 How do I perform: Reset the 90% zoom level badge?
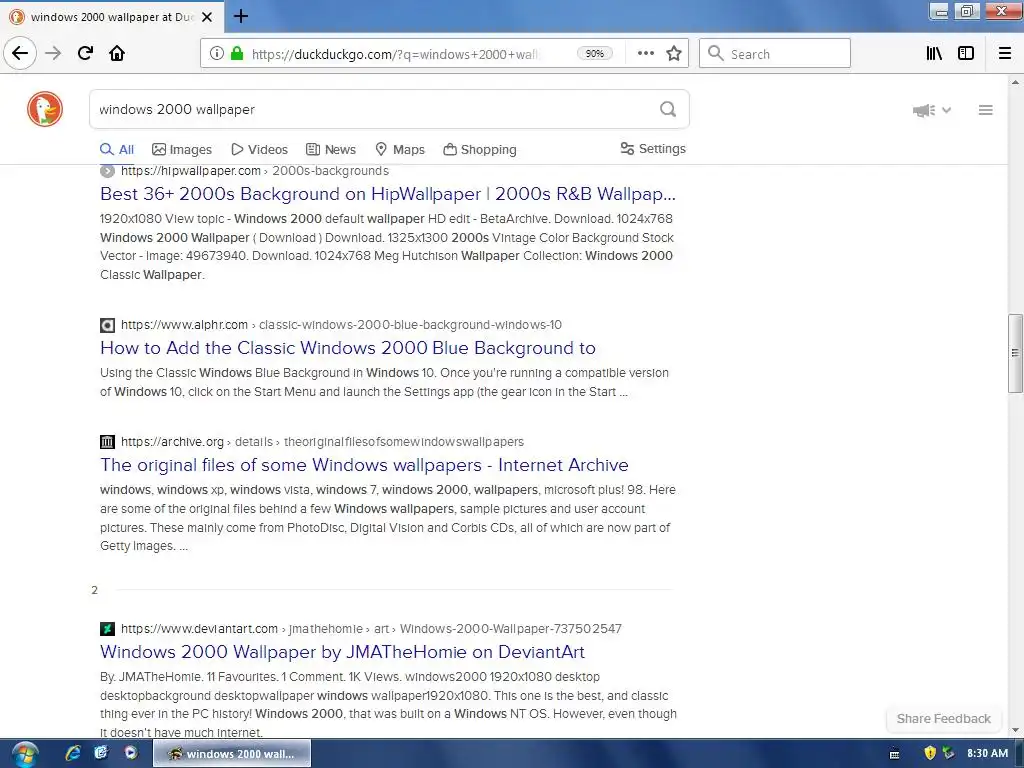pyautogui.click(x=594, y=54)
